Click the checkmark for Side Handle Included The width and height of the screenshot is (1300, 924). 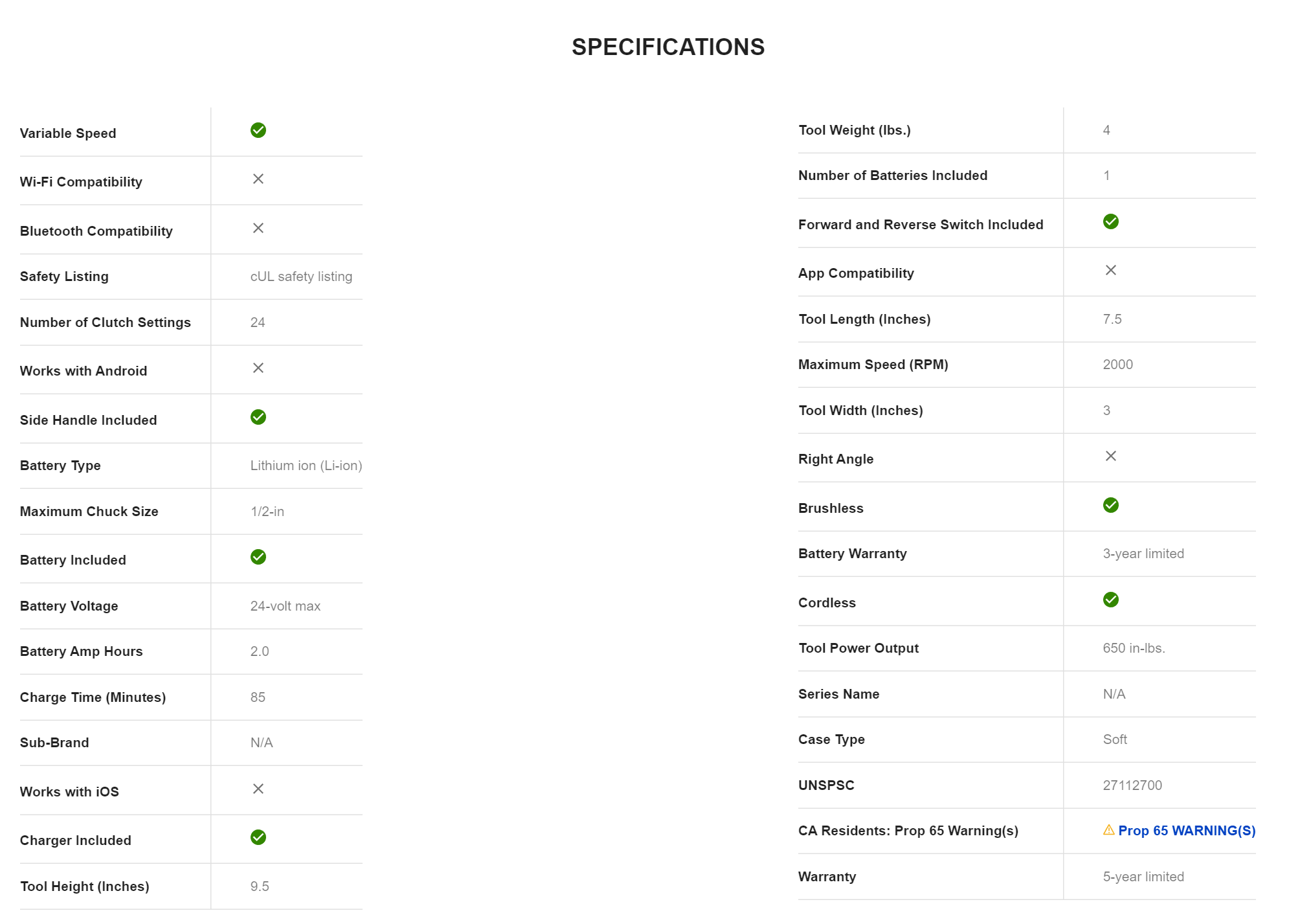point(258,417)
